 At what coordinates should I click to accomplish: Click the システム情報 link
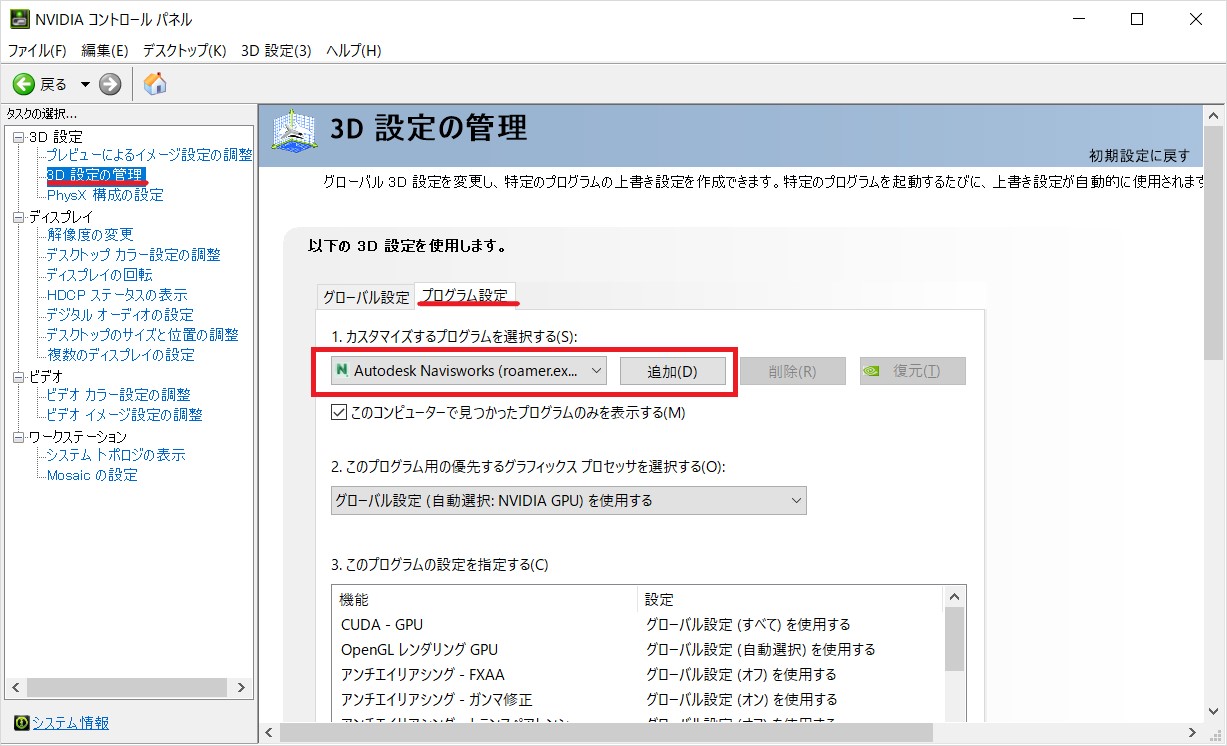(70, 723)
